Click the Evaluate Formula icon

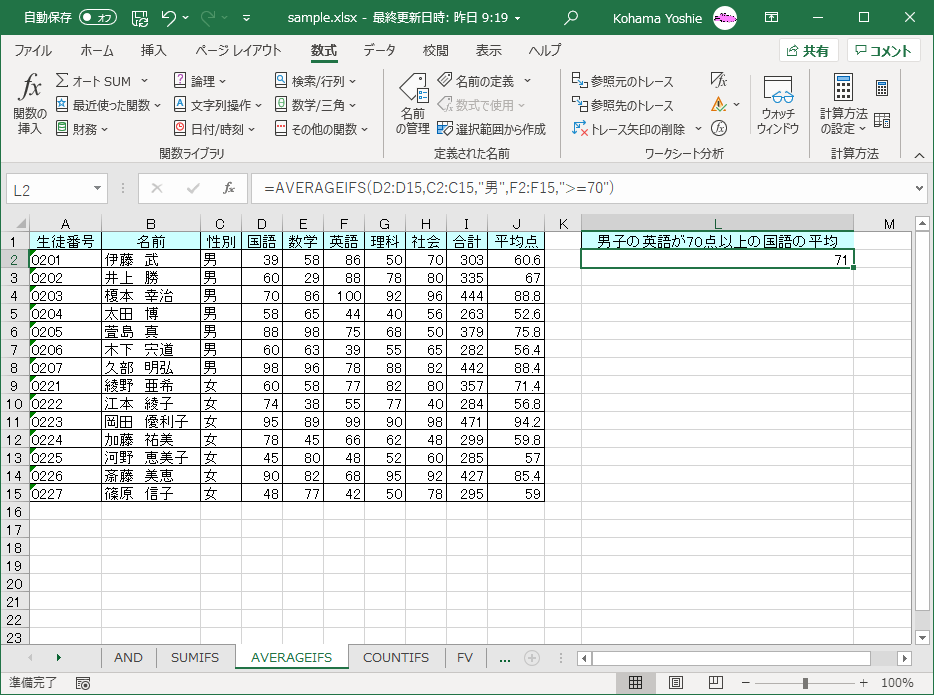719,128
